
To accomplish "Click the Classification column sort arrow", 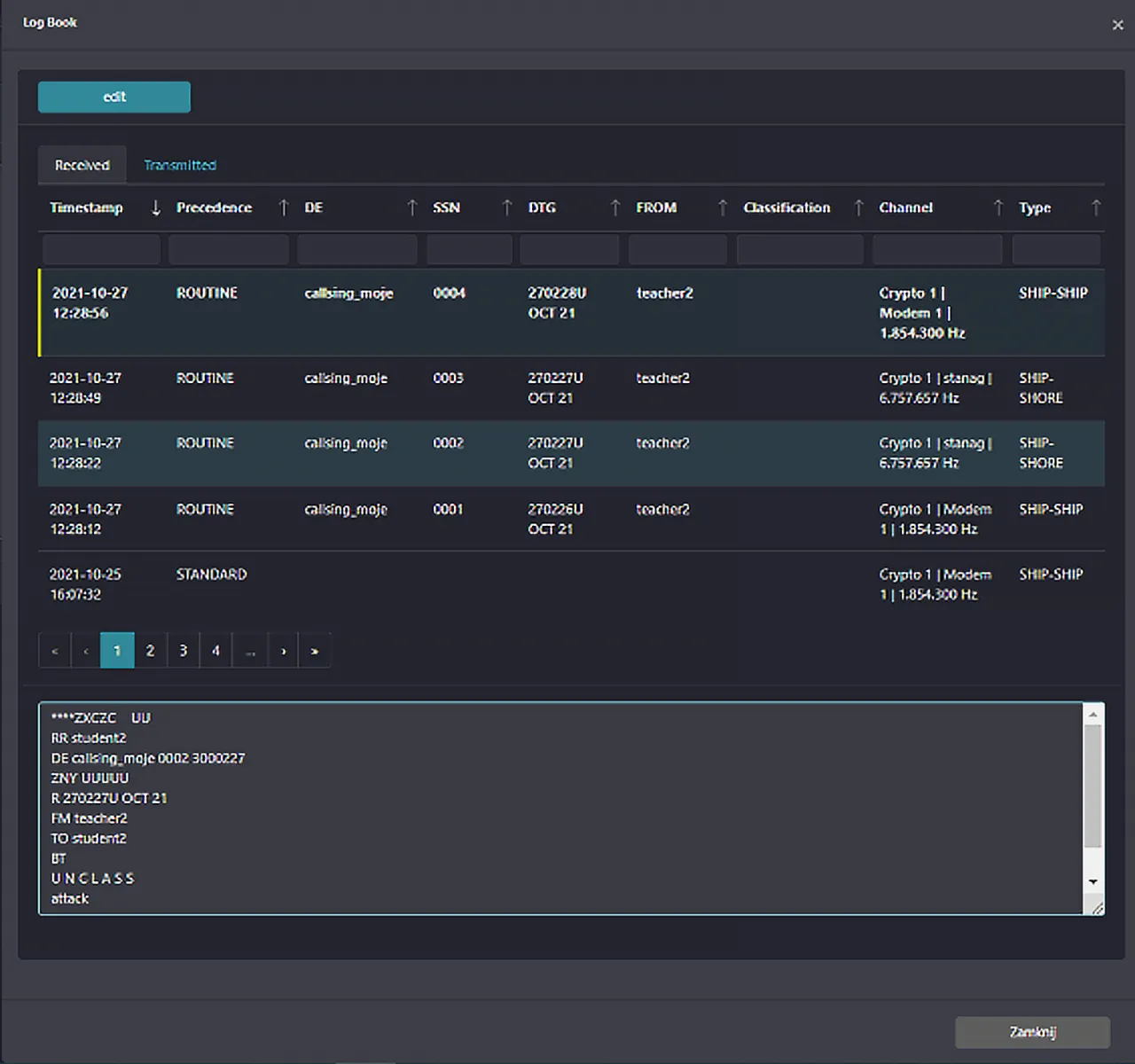I will click(x=858, y=207).
